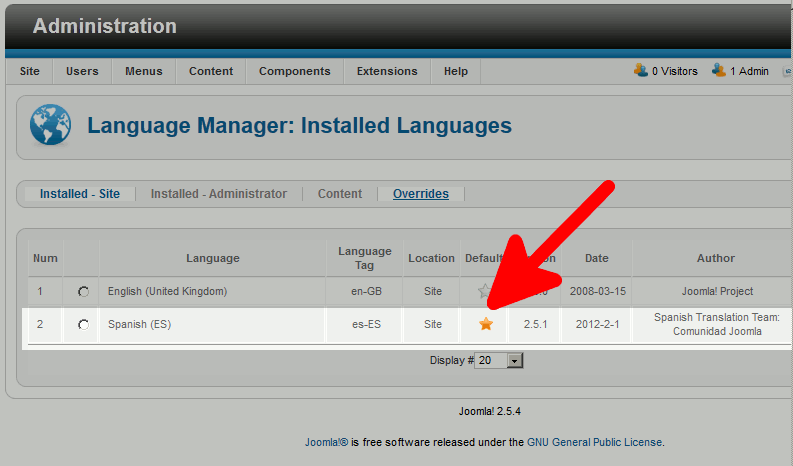Select the Spanish (ES) radio button
This screenshot has width=793, height=466.
click(83, 324)
